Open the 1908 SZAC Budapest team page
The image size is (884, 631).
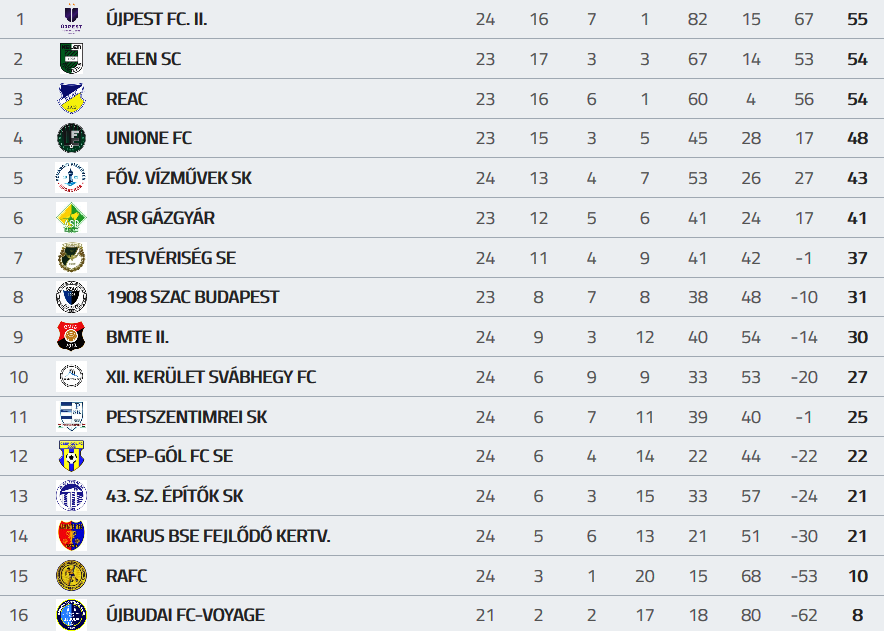(x=192, y=297)
